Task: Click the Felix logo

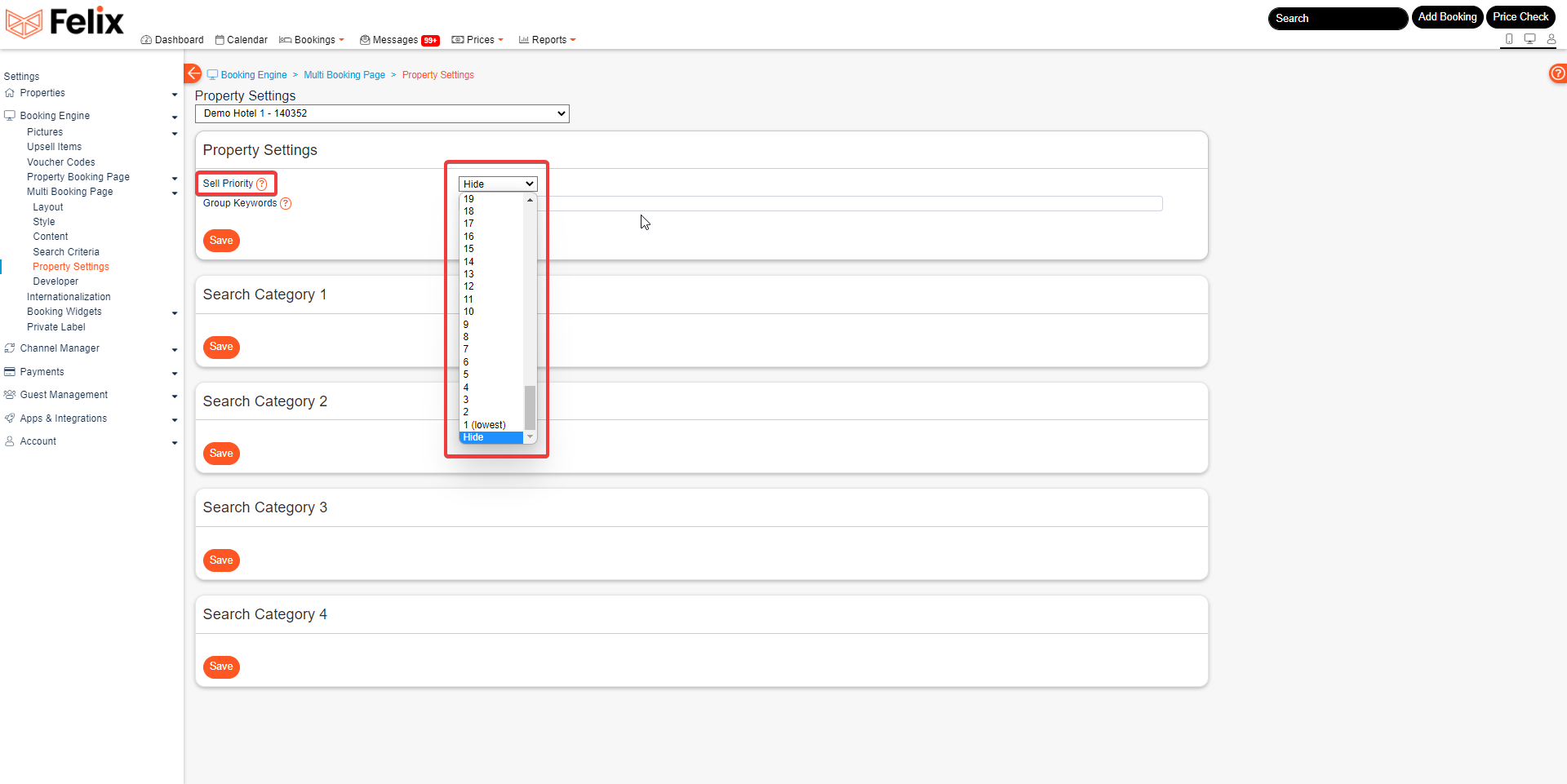Action: click(x=64, y=22)
